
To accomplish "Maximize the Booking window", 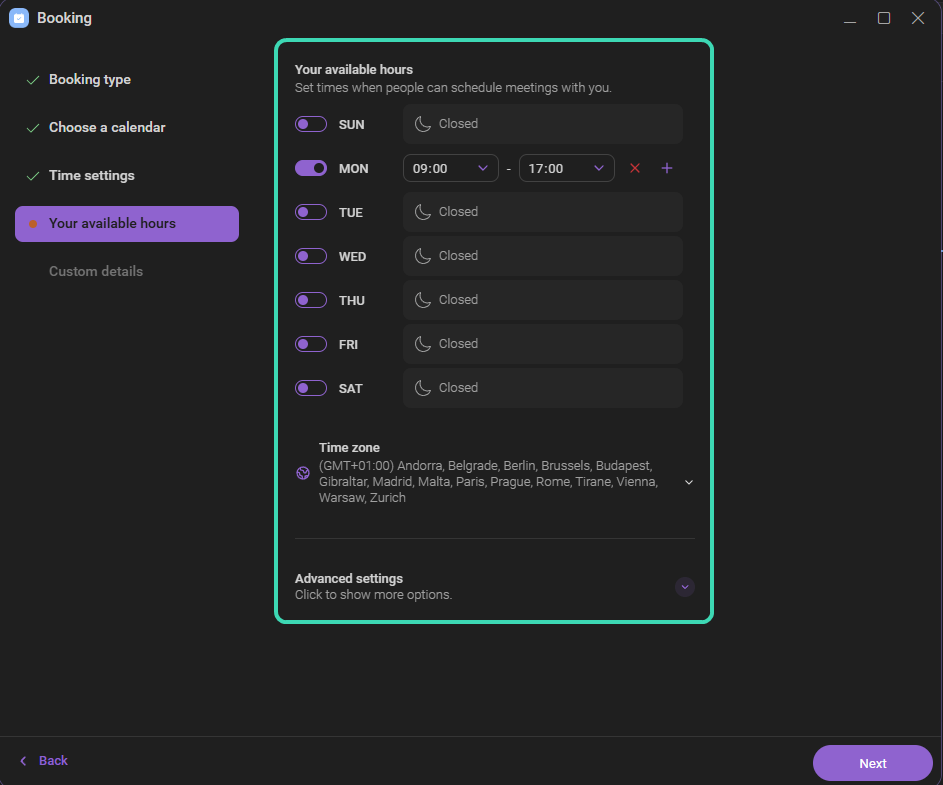I will pos(883,18).
